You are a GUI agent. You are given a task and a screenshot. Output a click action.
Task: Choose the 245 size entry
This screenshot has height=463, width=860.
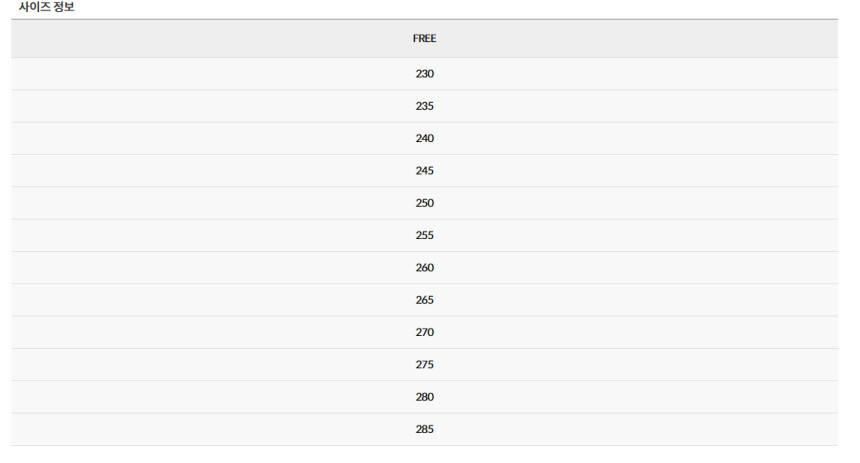point(424,171)
